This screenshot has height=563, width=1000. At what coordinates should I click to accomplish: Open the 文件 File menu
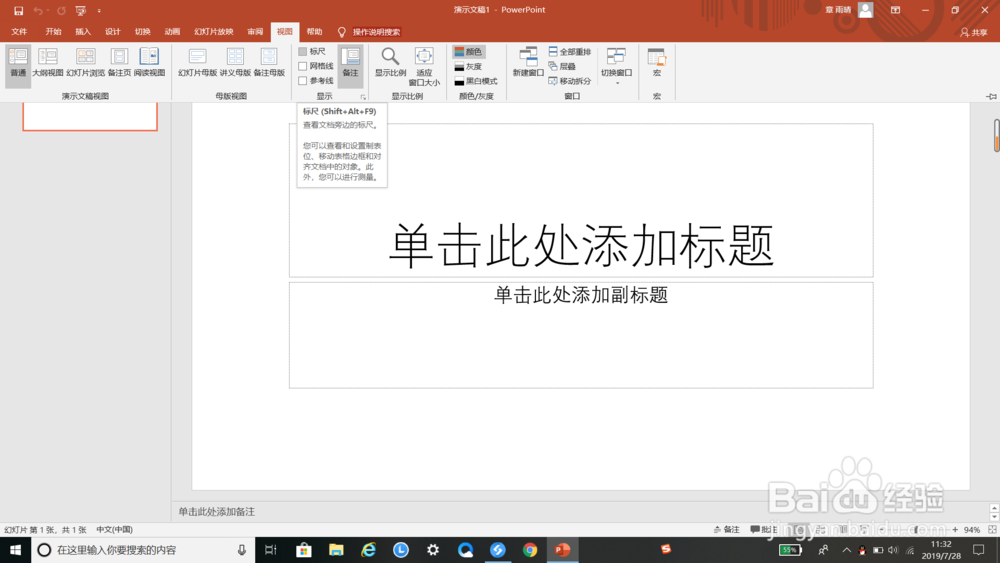click(x=19, y=31)
